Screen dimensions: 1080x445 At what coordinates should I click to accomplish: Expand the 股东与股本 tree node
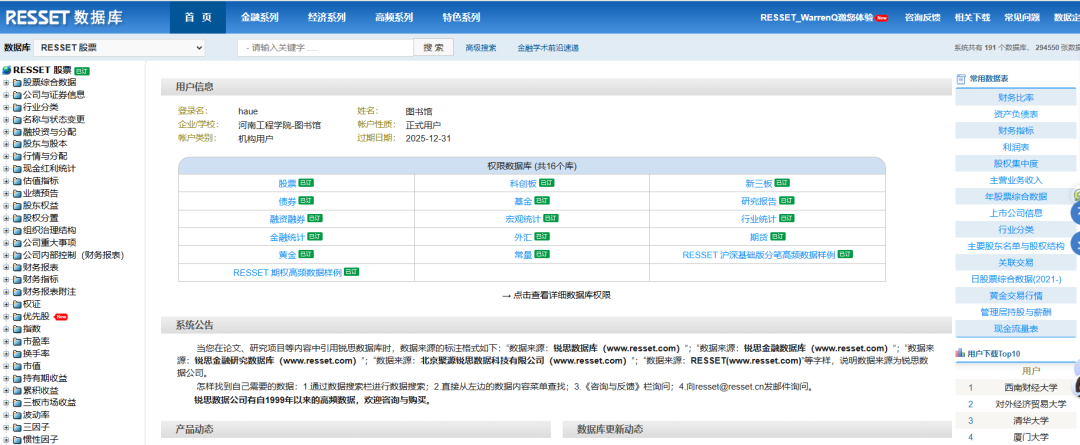pyautogui.click(x=6, y=145)
